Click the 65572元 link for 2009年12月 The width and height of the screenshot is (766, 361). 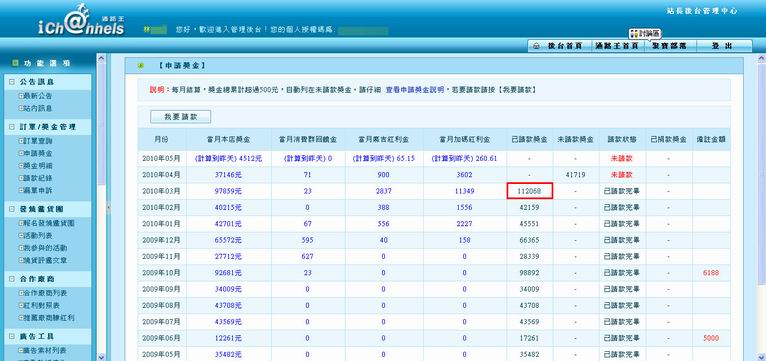pyautogui.click(x=228, y=240)
